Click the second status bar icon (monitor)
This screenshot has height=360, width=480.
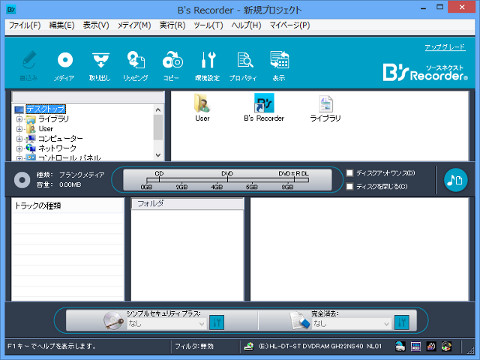(x=416, y=347)
